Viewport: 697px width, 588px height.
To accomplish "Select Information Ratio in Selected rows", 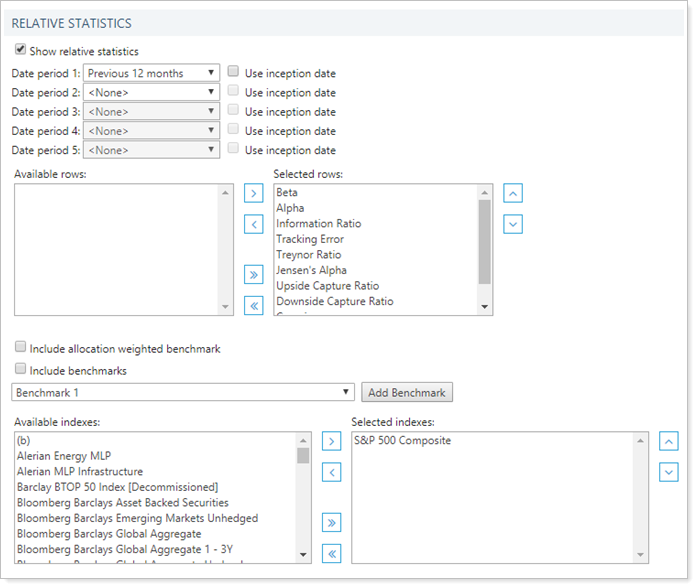I will click(319, 224).
